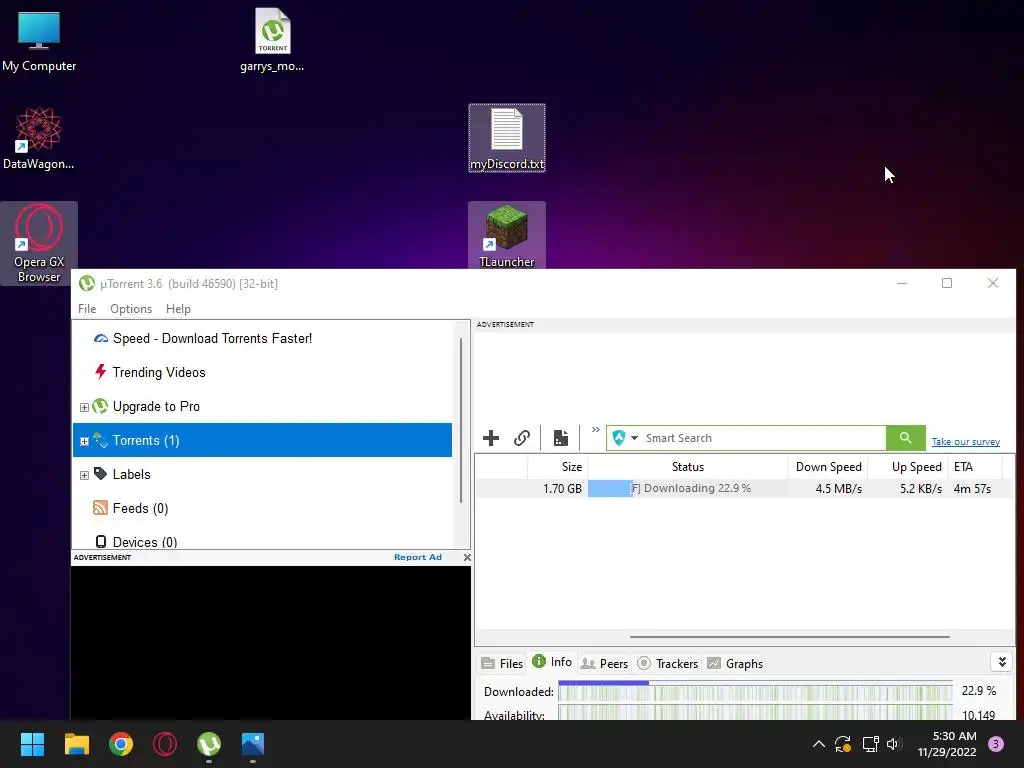Select the My Computer desktop icon
The image size is (1024, 768).
tap(39, 41)
